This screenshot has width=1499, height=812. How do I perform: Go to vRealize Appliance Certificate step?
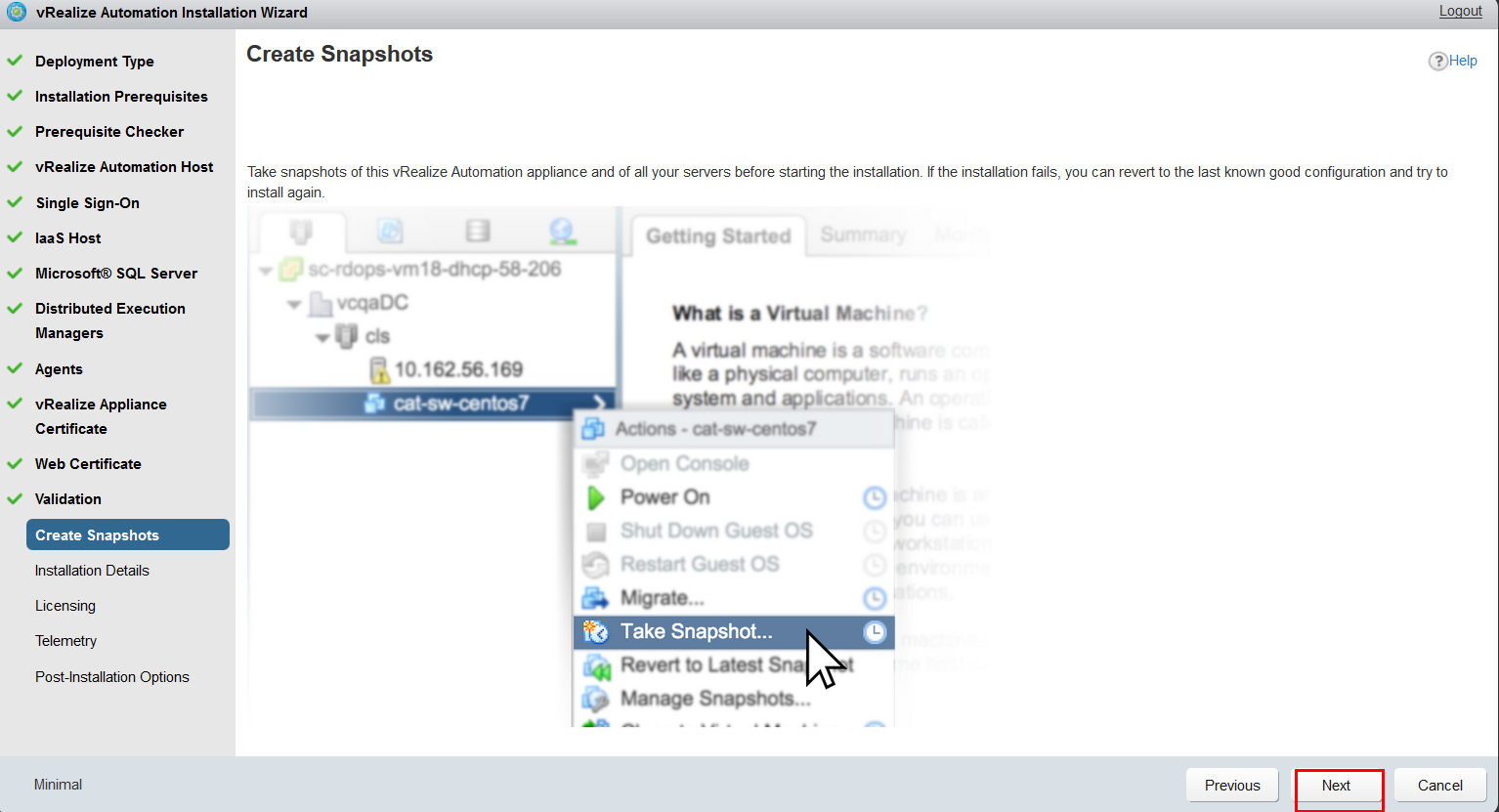tap(101, 416)
